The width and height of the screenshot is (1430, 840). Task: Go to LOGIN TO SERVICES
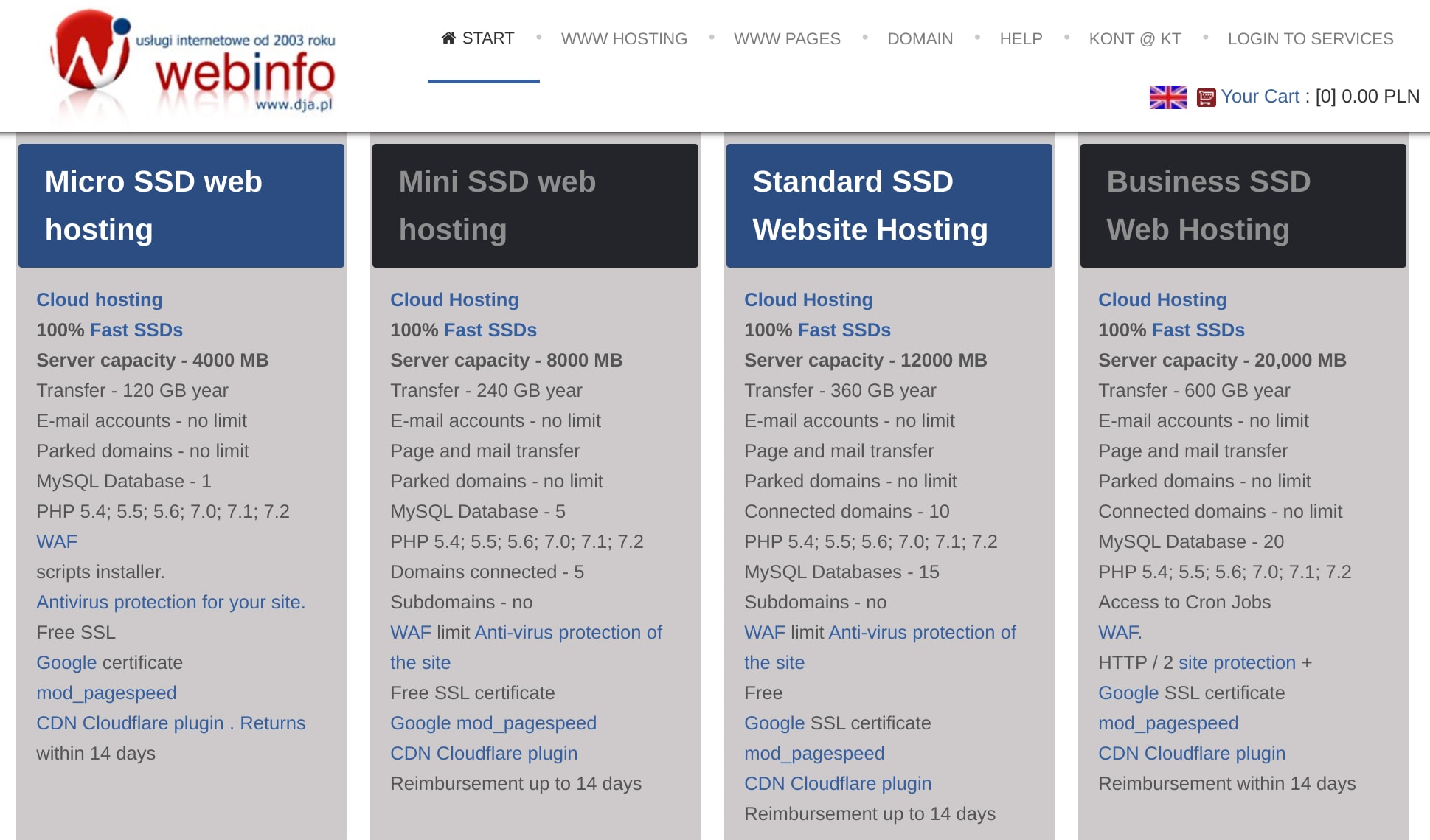tap(1311, 38)
